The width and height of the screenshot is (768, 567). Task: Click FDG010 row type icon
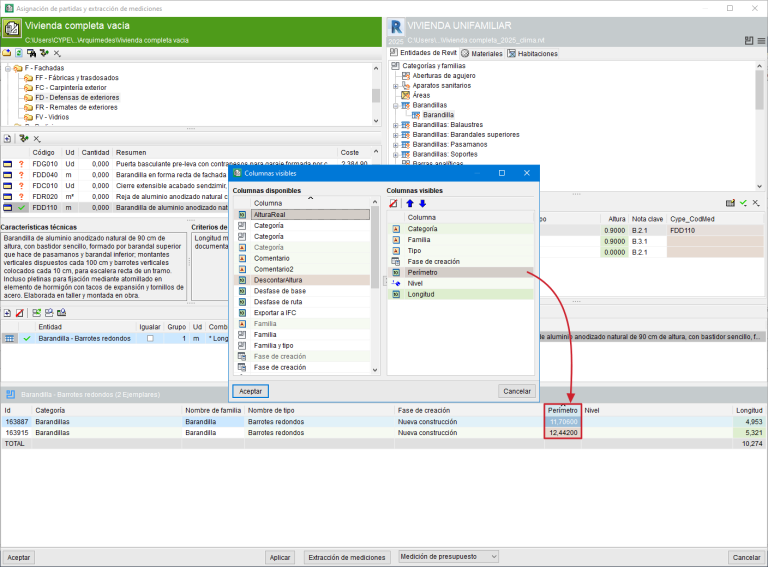(7, 164)
